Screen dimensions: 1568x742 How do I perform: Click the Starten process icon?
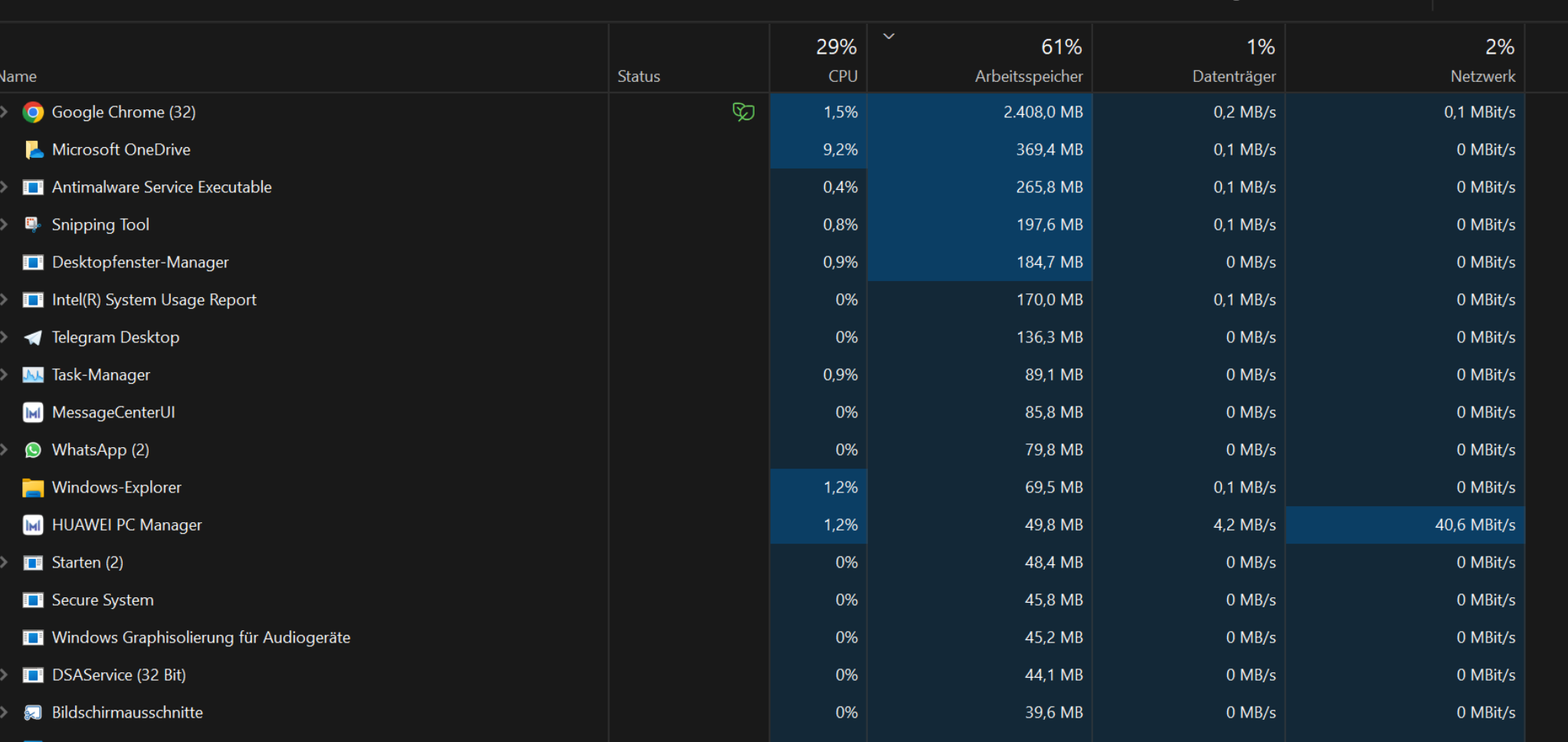click(x=33, y=563)
